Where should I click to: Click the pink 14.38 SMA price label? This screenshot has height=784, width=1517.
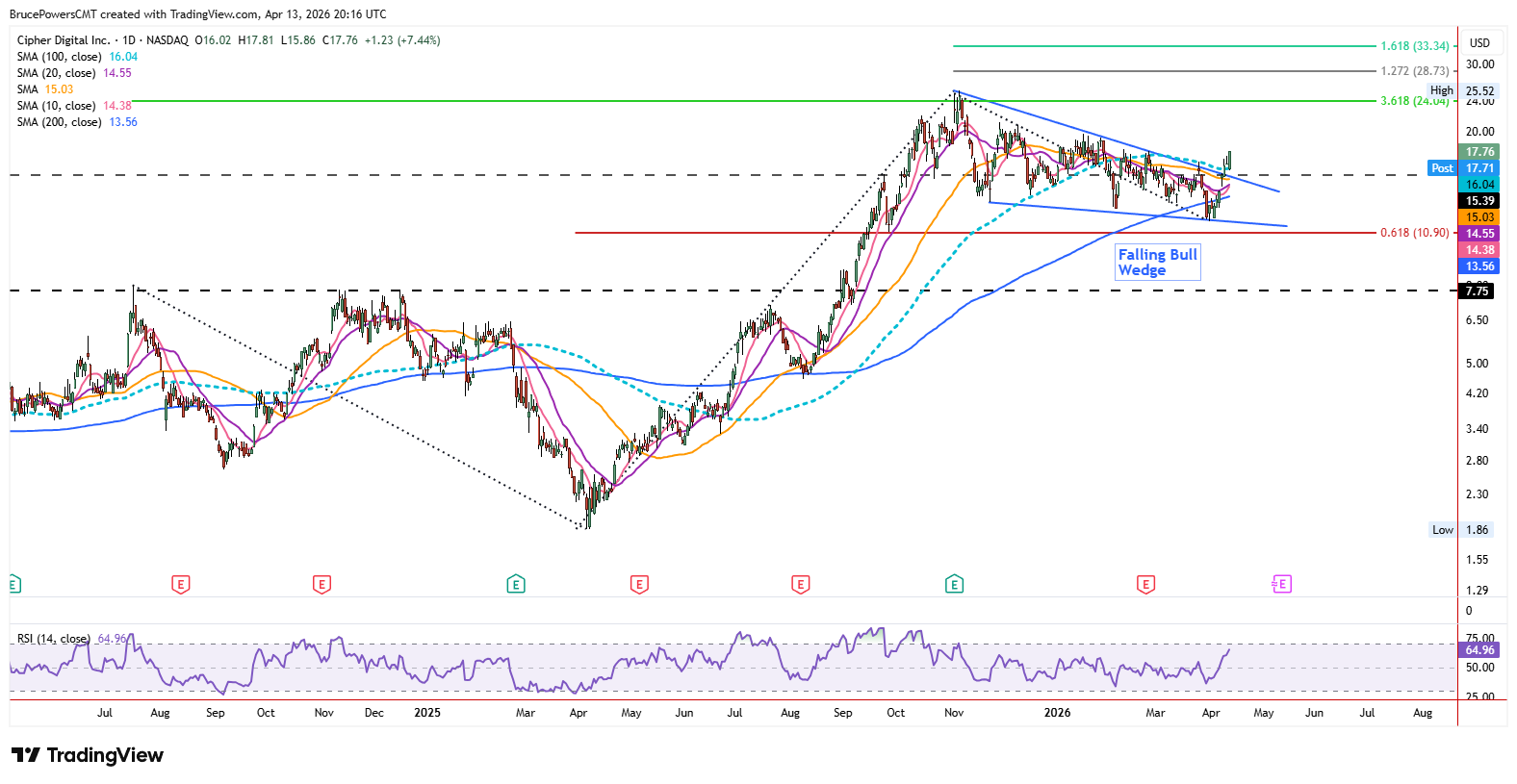coord(1480,250)
